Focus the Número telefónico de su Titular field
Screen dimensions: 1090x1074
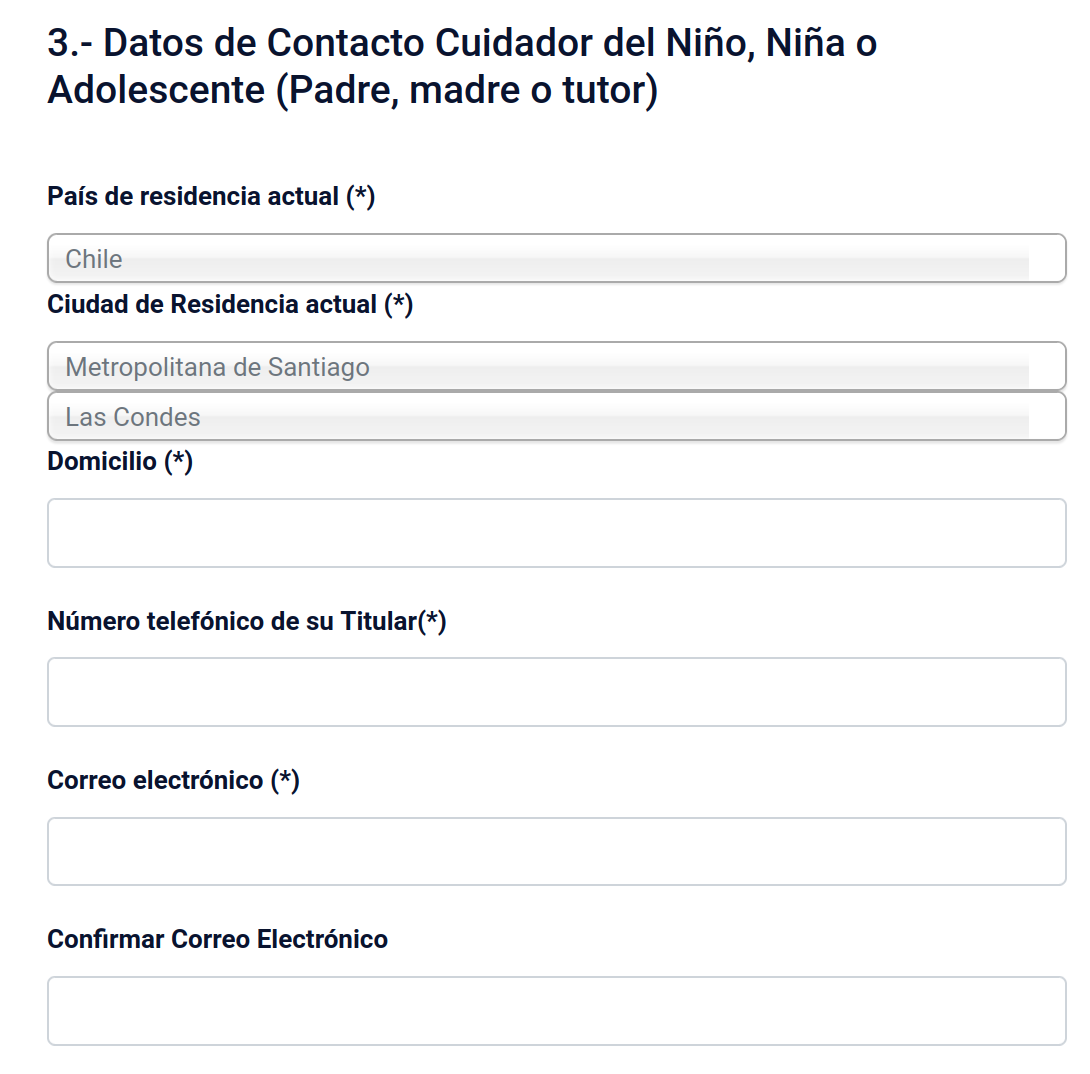coord(556,692)
